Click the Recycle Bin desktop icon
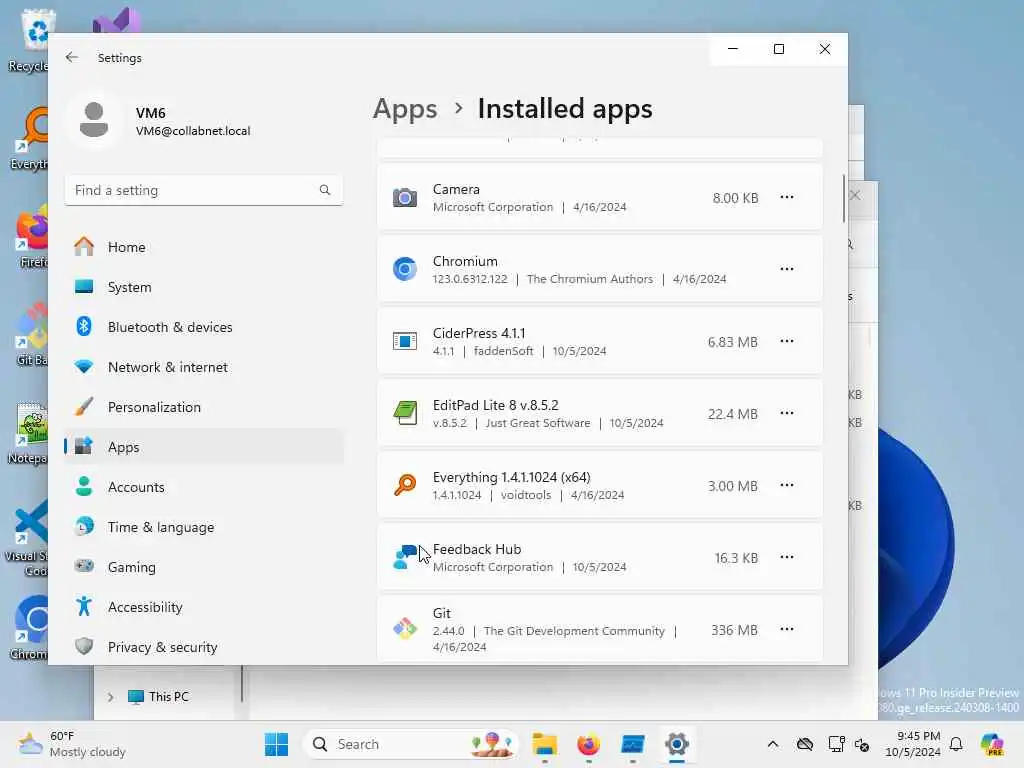Image resolution: width=1024 pixels, height=768 pixels. (30, 40)
